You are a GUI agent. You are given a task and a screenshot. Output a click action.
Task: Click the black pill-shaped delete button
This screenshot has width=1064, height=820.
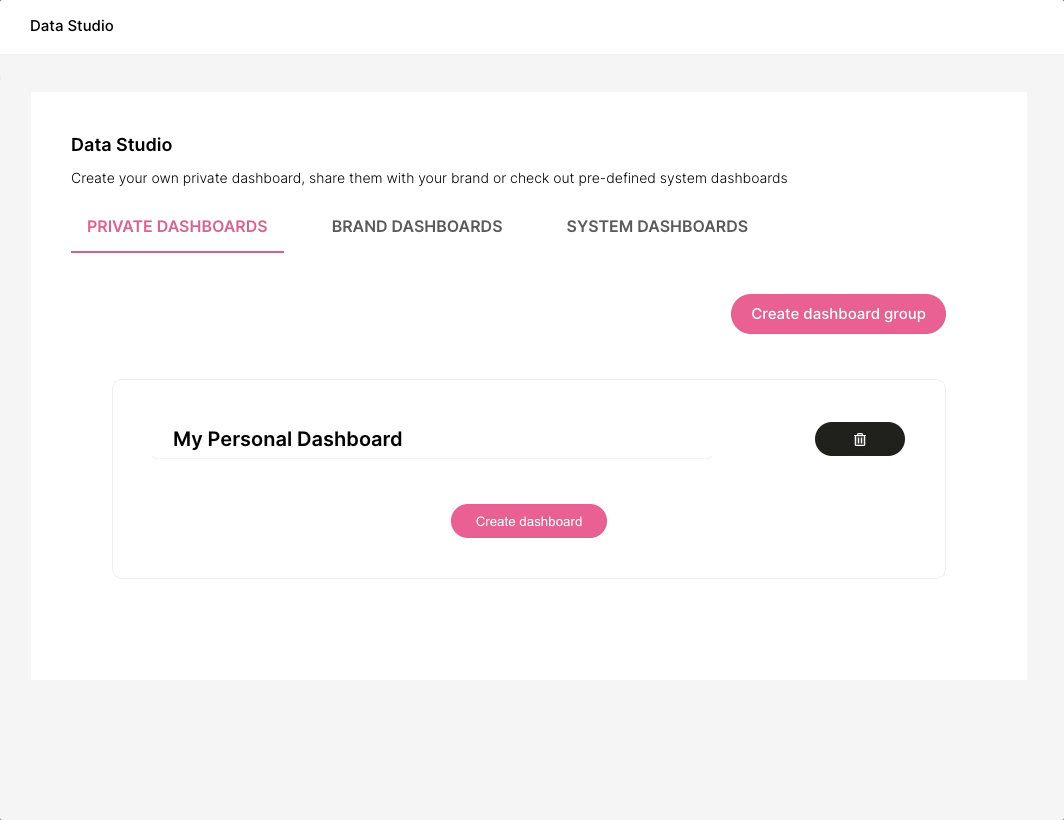click(859, 439)
